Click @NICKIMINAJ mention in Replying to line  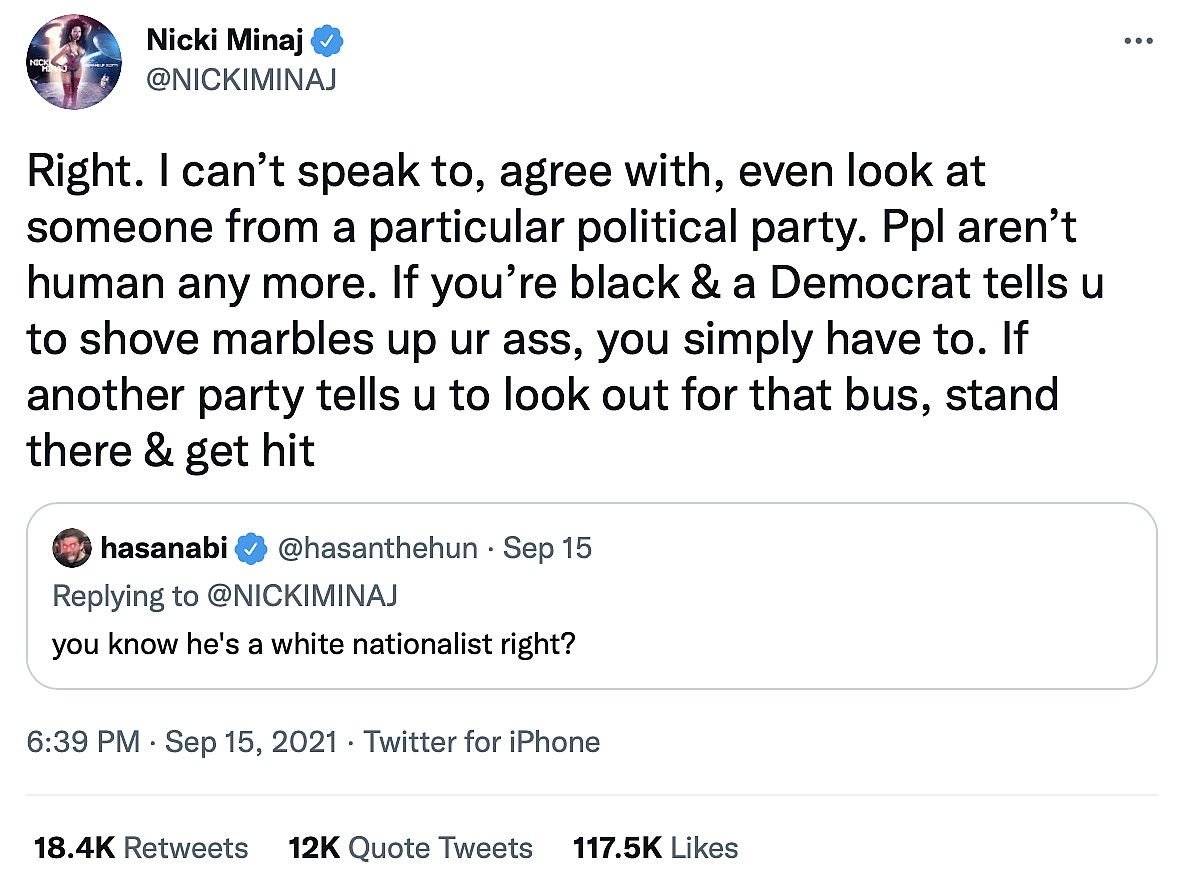pyautogui.click(x=302, y=596)
